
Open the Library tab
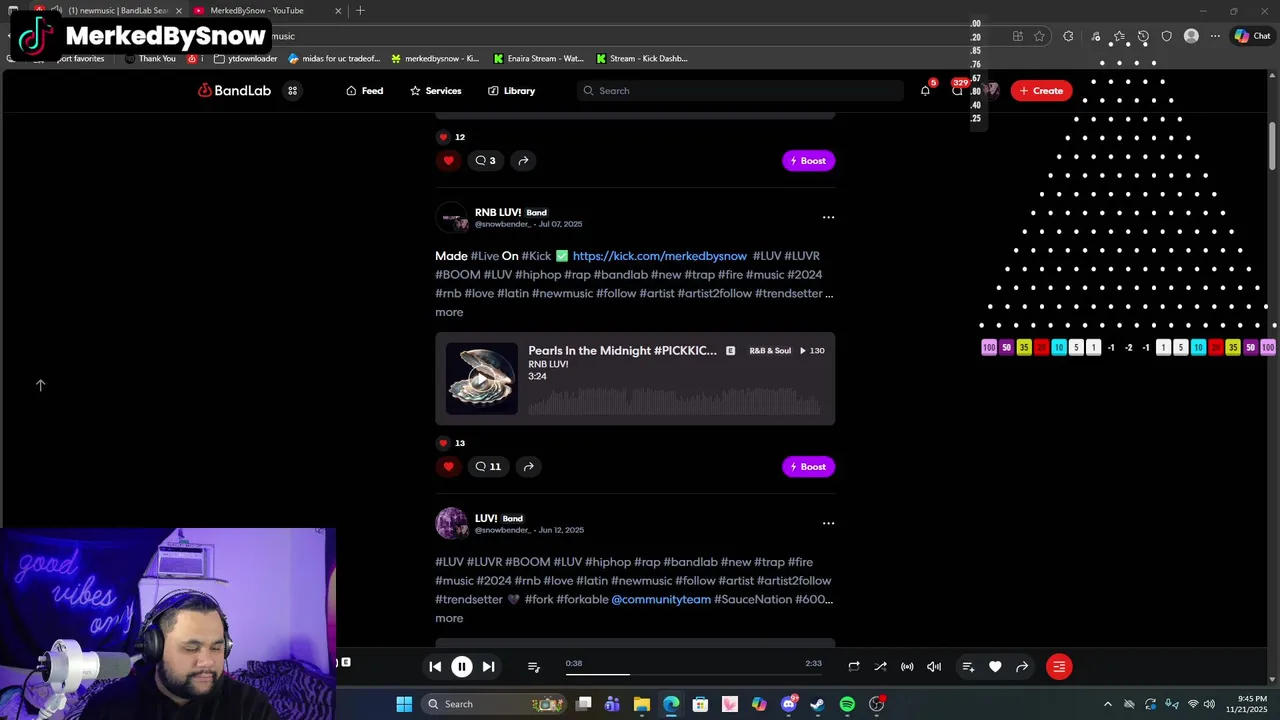tap(511, 91)
